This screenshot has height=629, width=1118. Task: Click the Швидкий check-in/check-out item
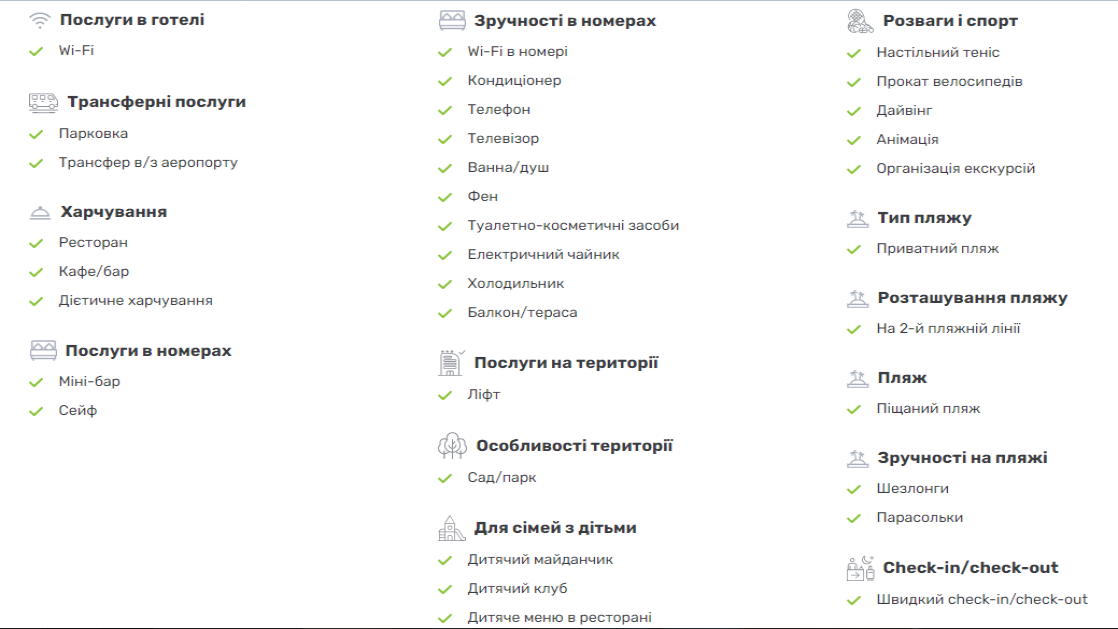(982, 600)
